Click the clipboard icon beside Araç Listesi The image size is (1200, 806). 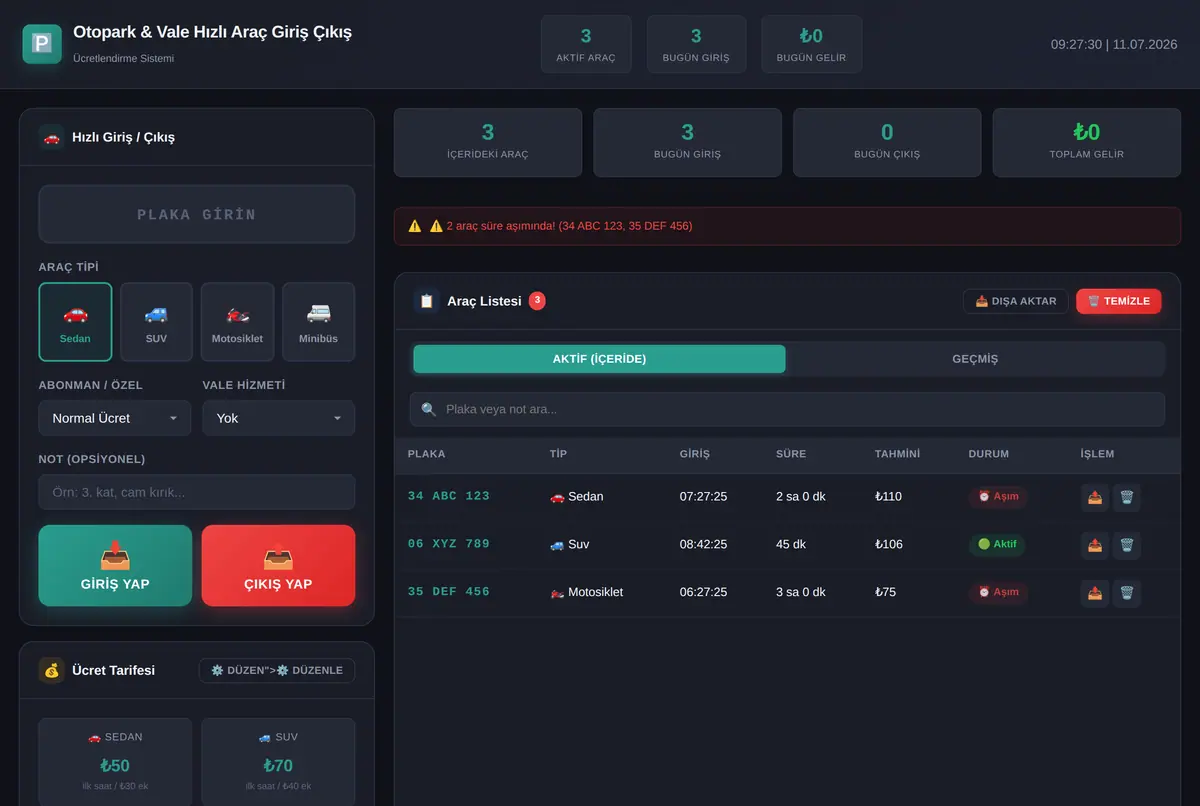[426, 301]
